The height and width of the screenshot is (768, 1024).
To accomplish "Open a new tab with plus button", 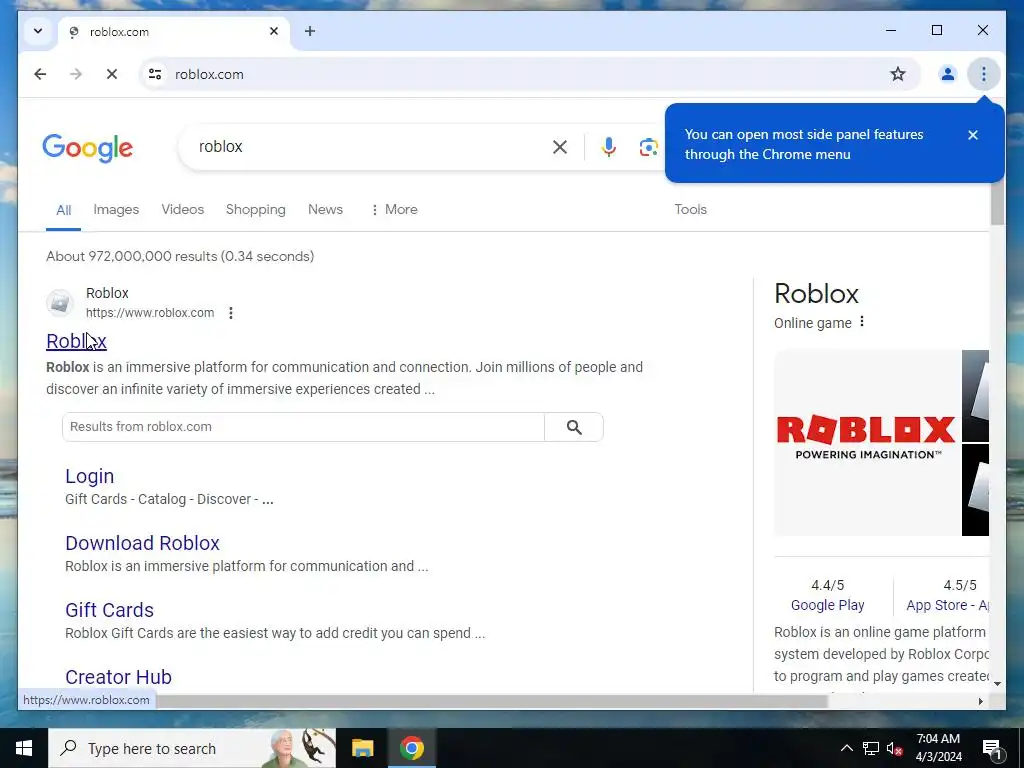I will 310,31.
